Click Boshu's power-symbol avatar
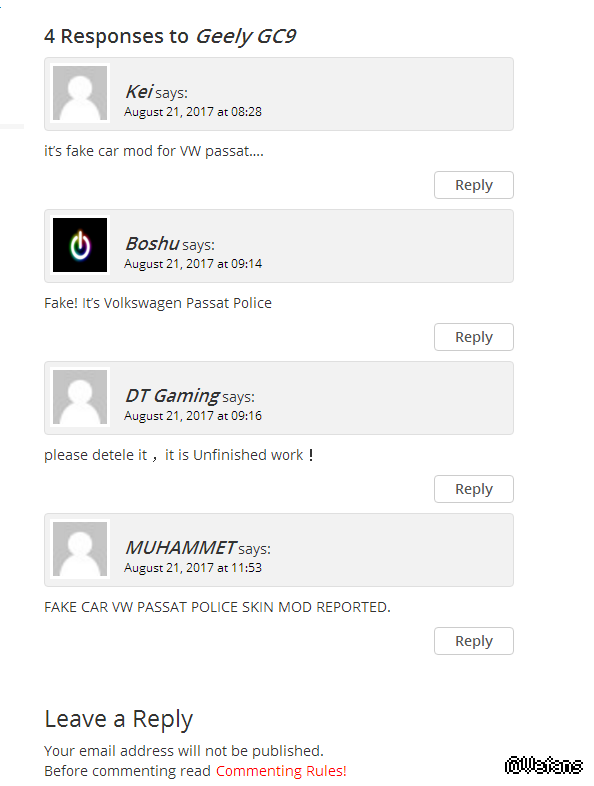The height and width of the screenshot is (786, 594). (x=80, y=245)
